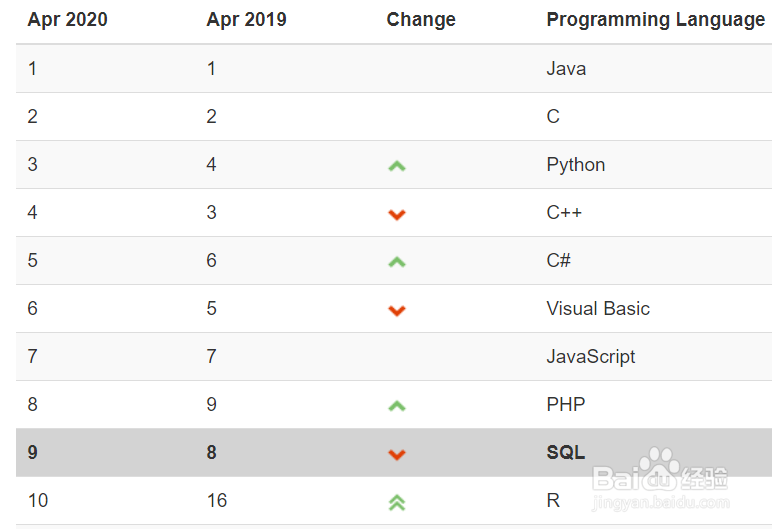
Task: Click the red down arrow in C++ row
Action: click(397, 214)
